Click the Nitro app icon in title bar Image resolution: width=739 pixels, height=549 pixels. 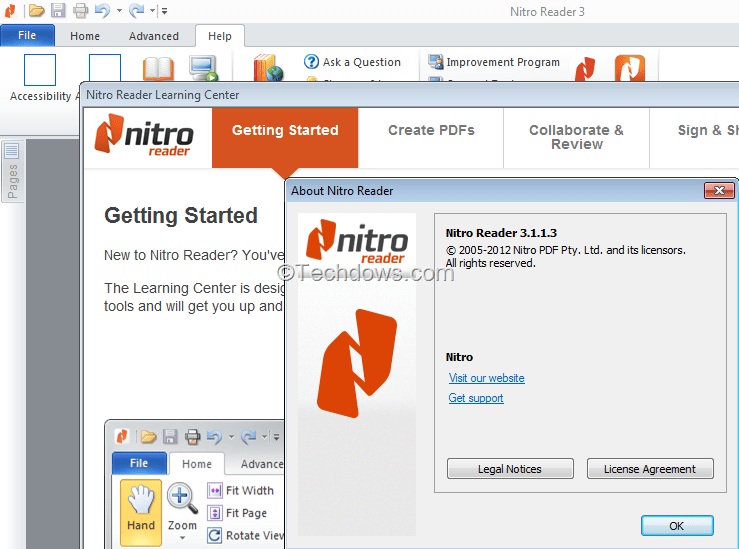(10, 11)
